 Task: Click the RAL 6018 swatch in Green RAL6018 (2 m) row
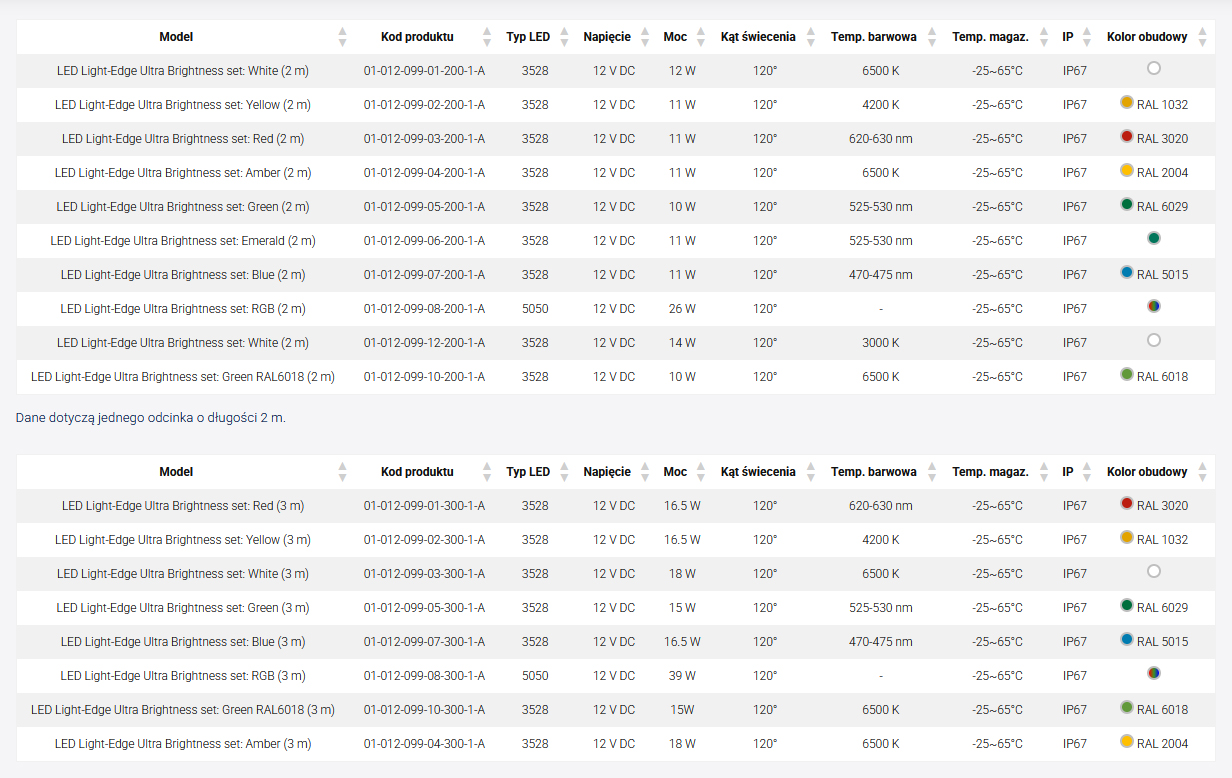click(1127, 374)
